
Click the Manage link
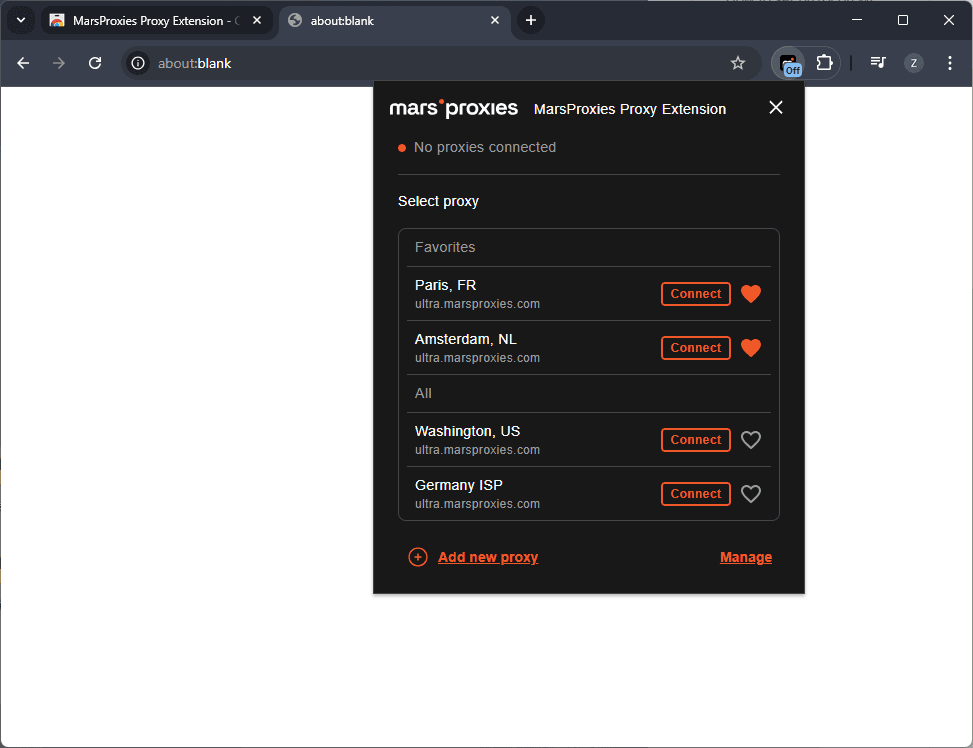tap(745, 557)
